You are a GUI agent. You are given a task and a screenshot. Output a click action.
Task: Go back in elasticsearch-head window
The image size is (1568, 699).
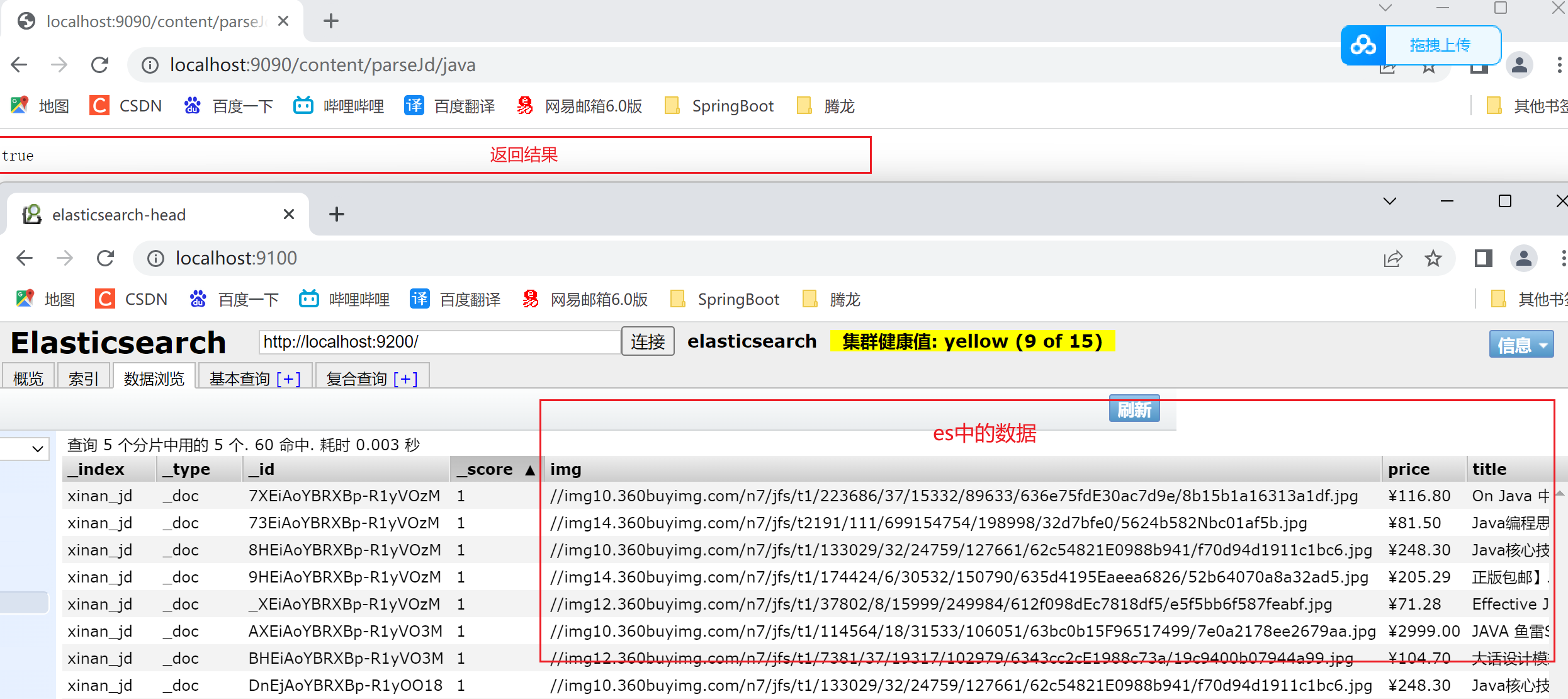click(x=25, y=258)
